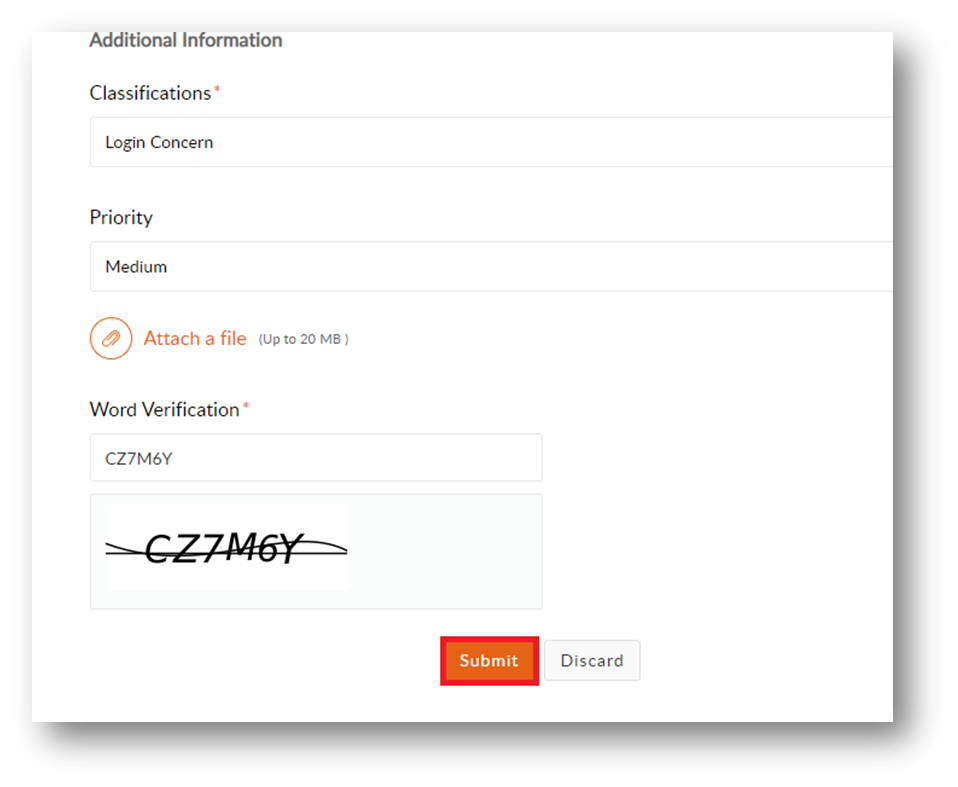
Task: Discard the form using Discard button
Action: pos(592,661)
